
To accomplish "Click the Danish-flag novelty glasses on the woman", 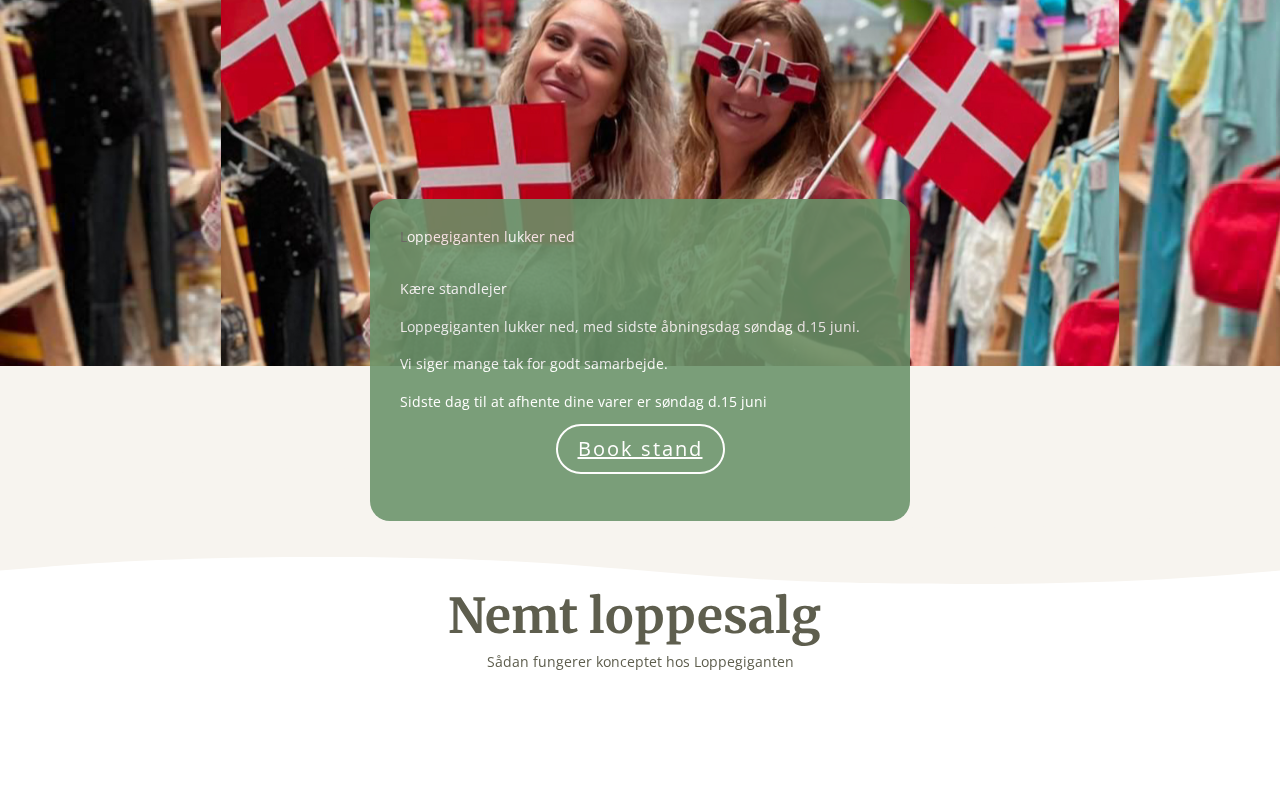I will (x=760, y=60).
